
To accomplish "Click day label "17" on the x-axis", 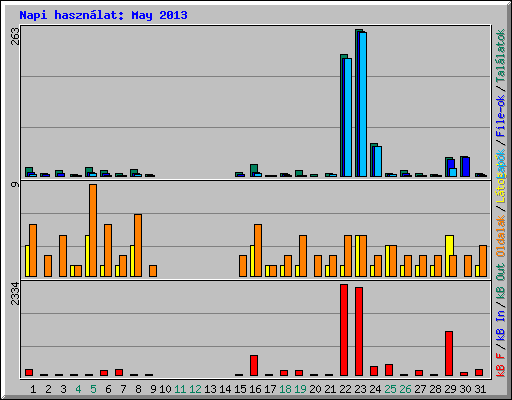I will click(270, 389).
